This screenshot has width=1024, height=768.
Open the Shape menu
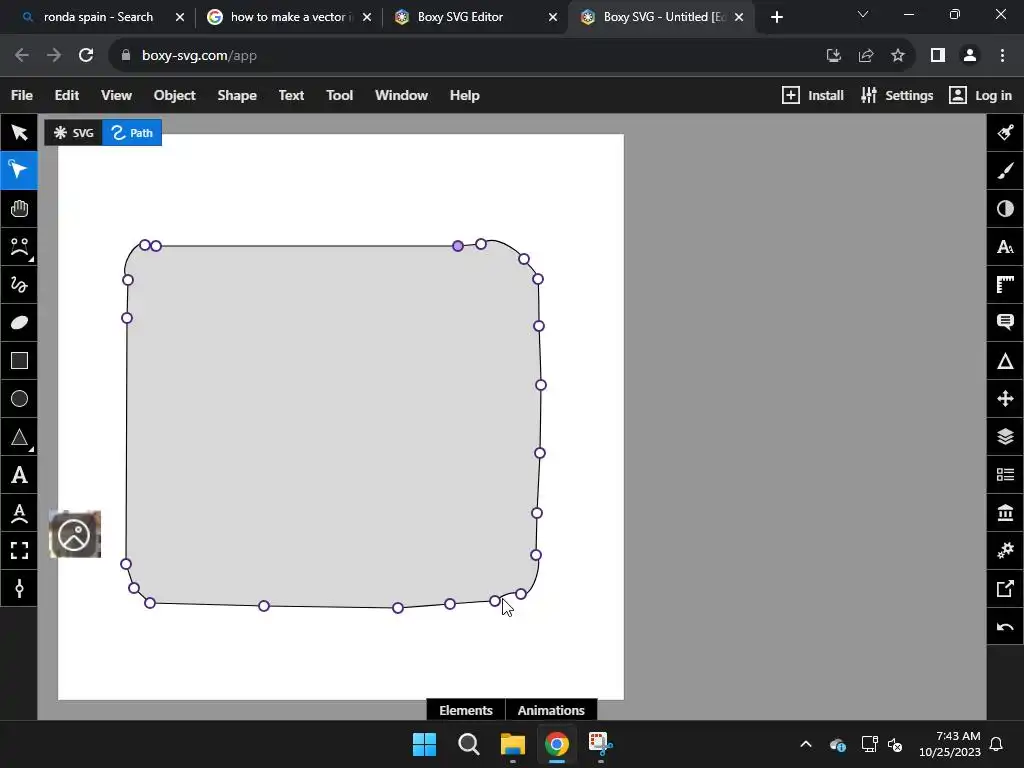point(236,95)
